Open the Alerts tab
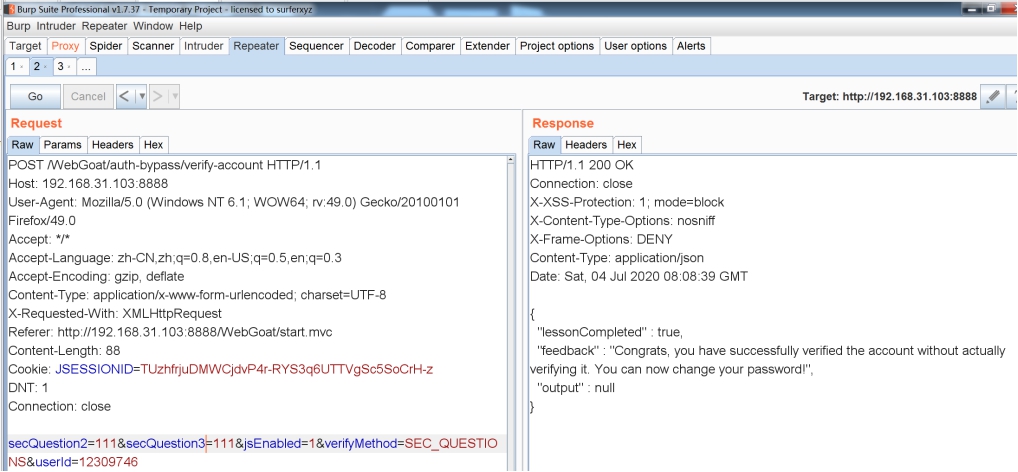1018x472 pixels. 691,46
